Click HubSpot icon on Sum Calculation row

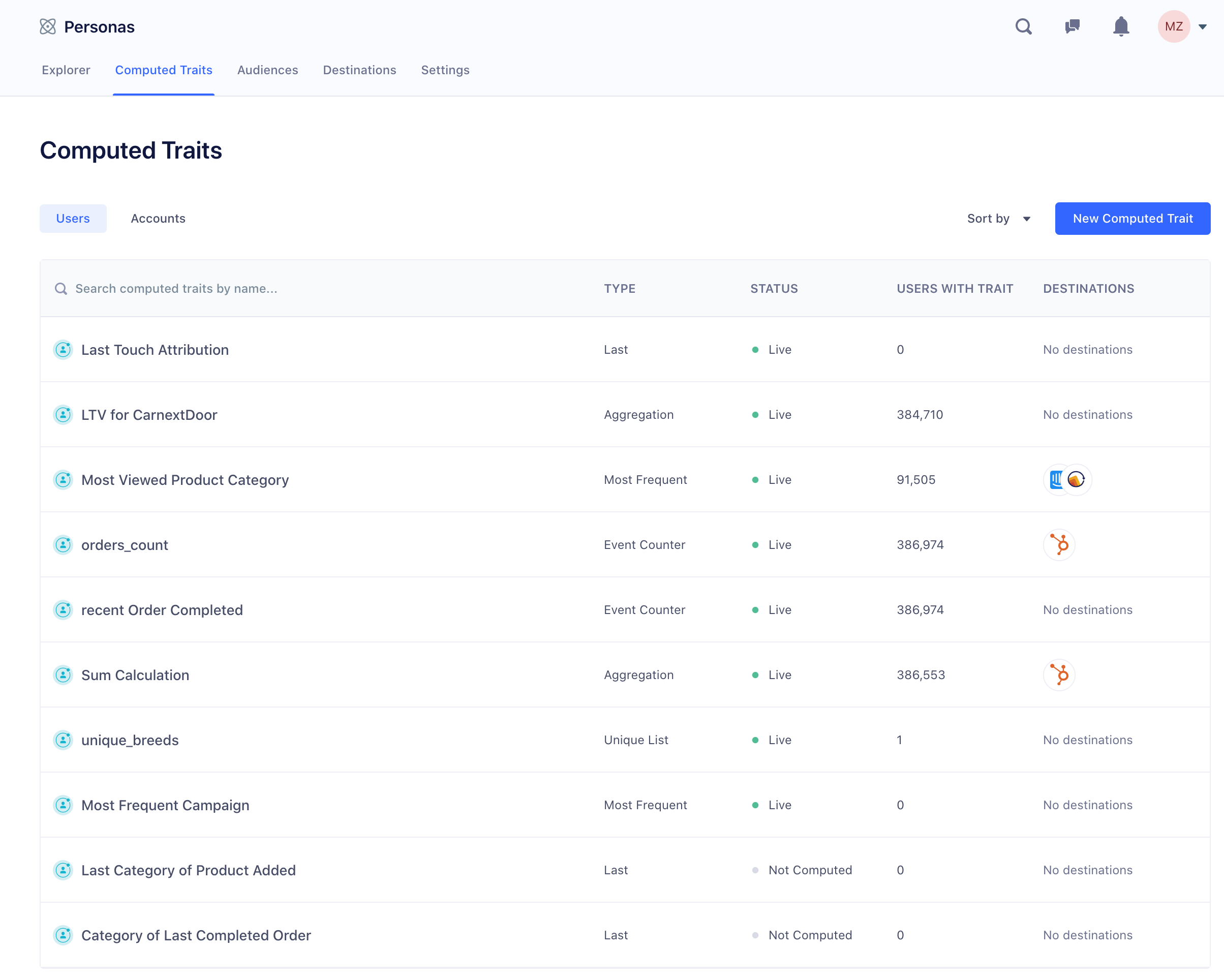coord(1059,675)
